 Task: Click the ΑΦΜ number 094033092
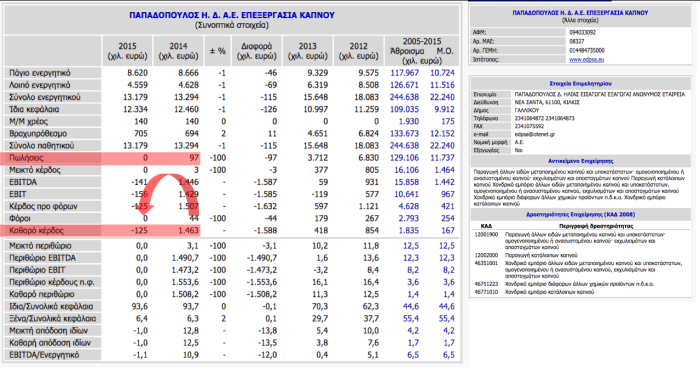583,32
